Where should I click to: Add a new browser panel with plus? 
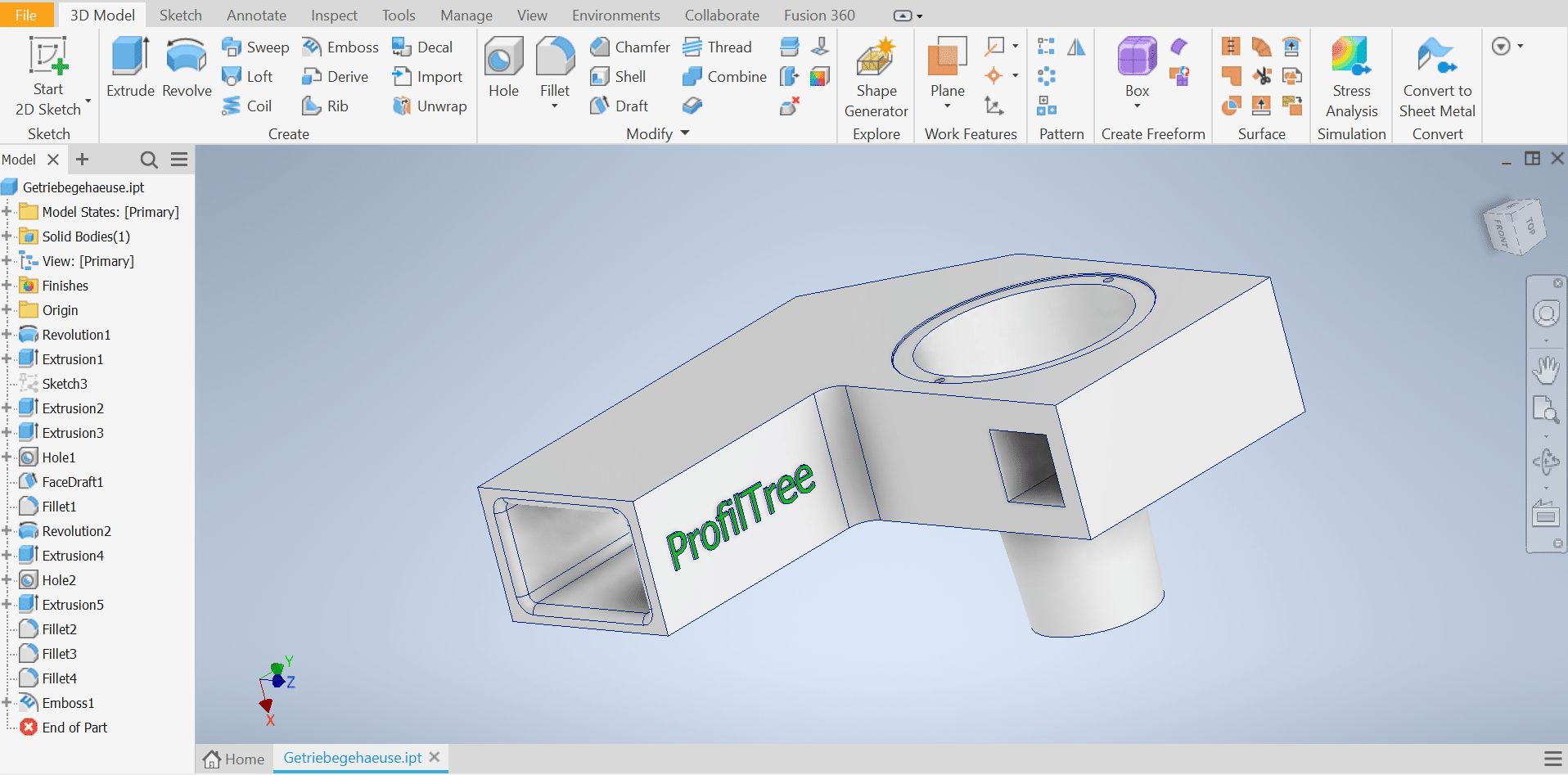click(x=82, y=160)
